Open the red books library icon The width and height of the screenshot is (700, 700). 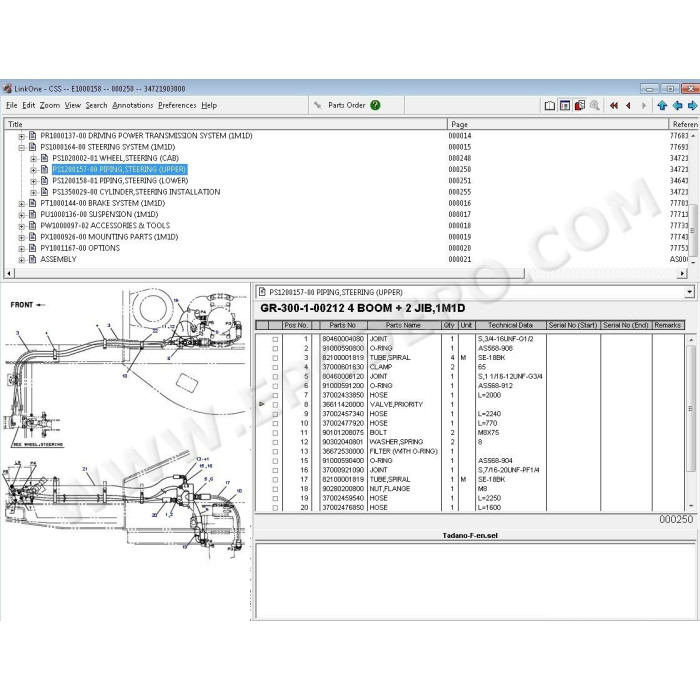(579, 105)
